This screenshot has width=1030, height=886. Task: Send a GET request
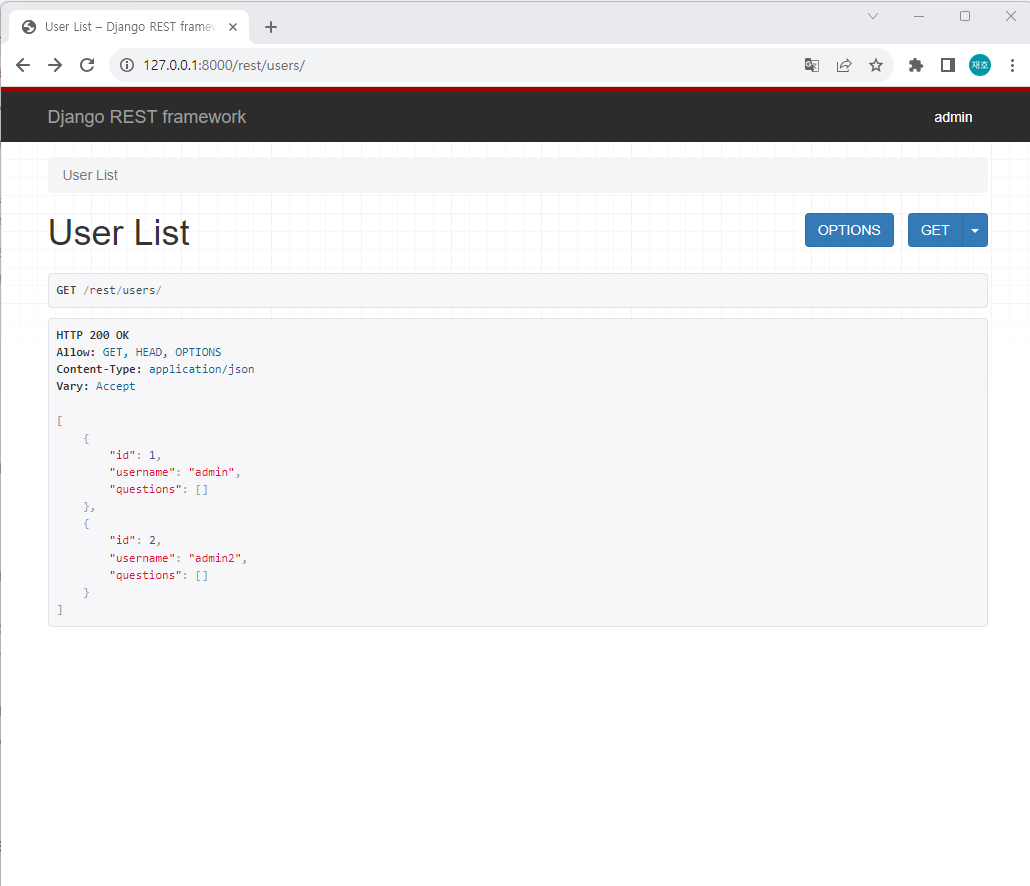tap(935, 230)
